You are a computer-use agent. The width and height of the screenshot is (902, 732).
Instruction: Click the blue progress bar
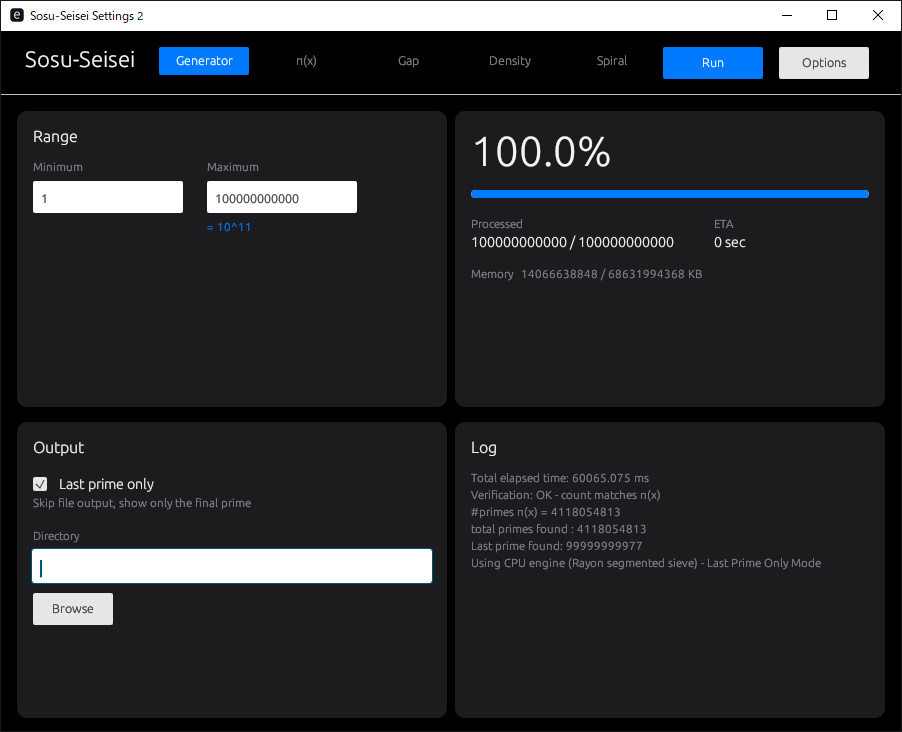pos(669,194)
